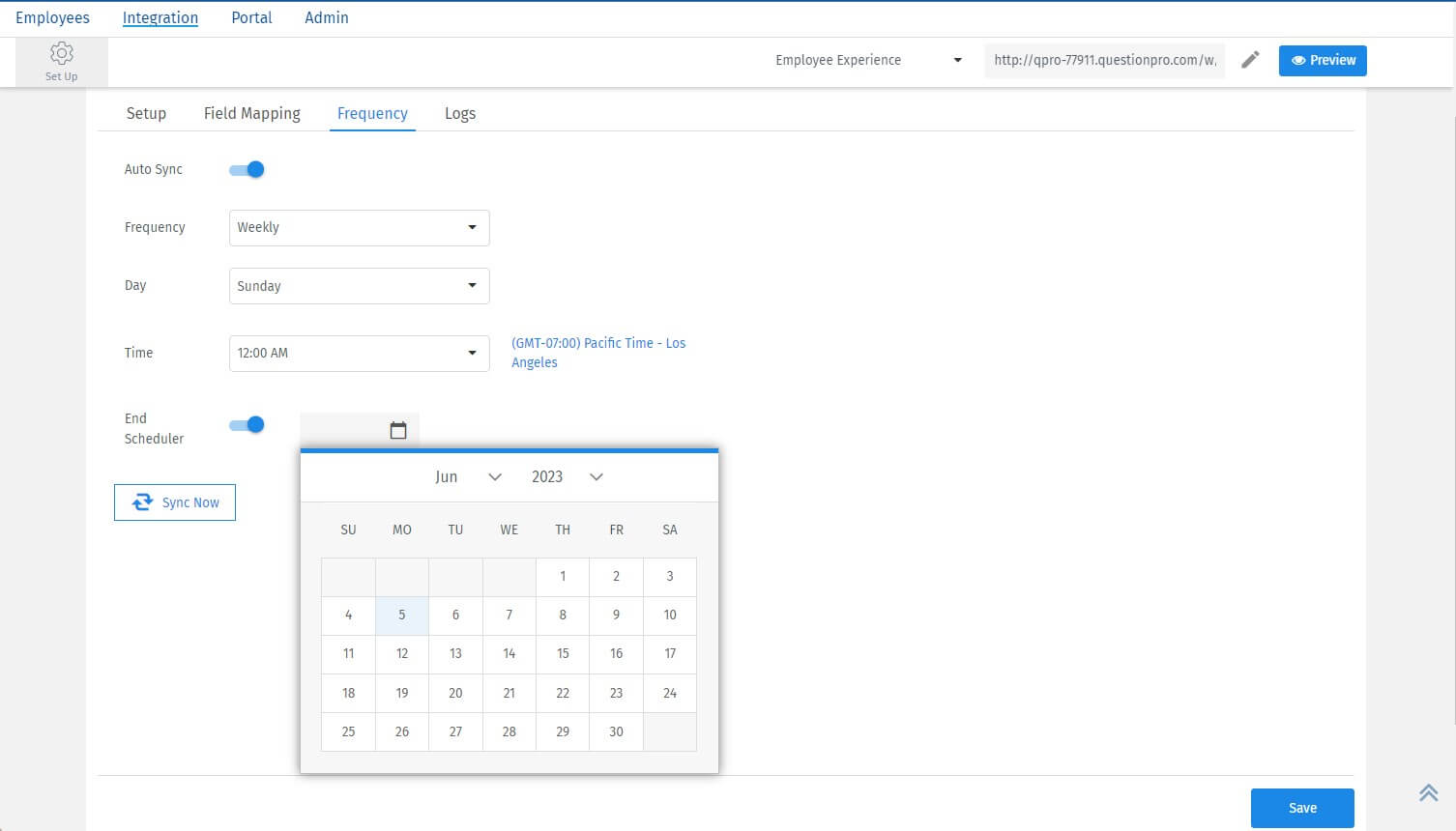Open the Pacific Time - Los Angeles timezone link

[x=598, y=353]
